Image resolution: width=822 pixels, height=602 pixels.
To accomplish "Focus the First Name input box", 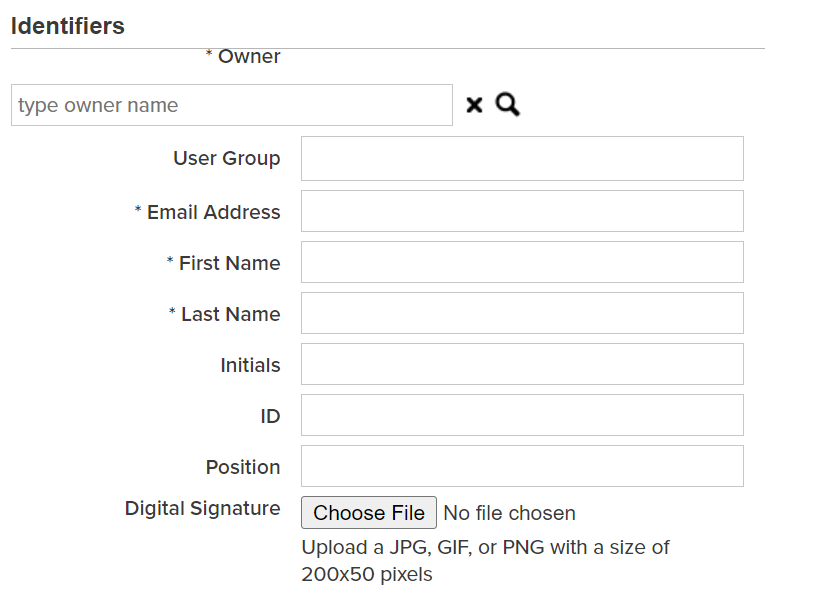I will click(x=522, y=262).
